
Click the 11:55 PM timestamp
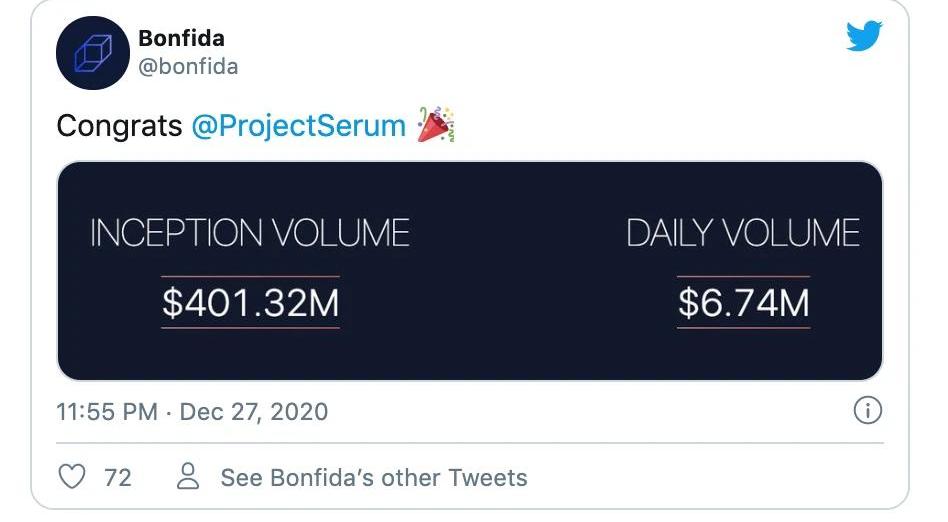coord(106,411)
